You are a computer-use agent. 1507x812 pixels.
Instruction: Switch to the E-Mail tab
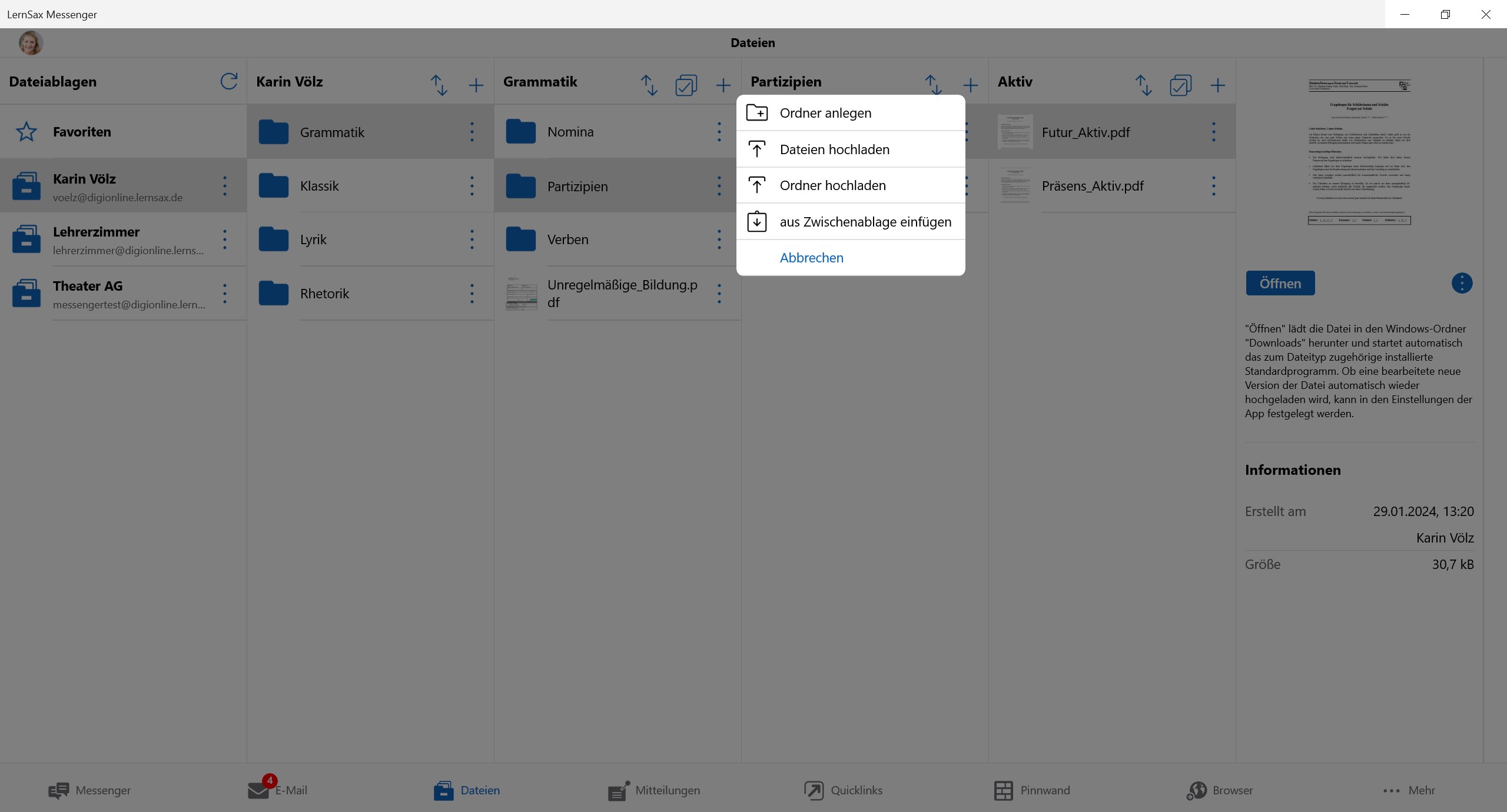coord(278,790)
